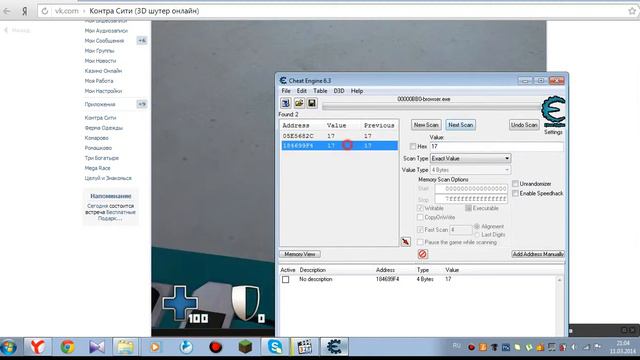Open Мои Сообщения in VK sidebar
640x360 pixels.
(x=104, y=41)
